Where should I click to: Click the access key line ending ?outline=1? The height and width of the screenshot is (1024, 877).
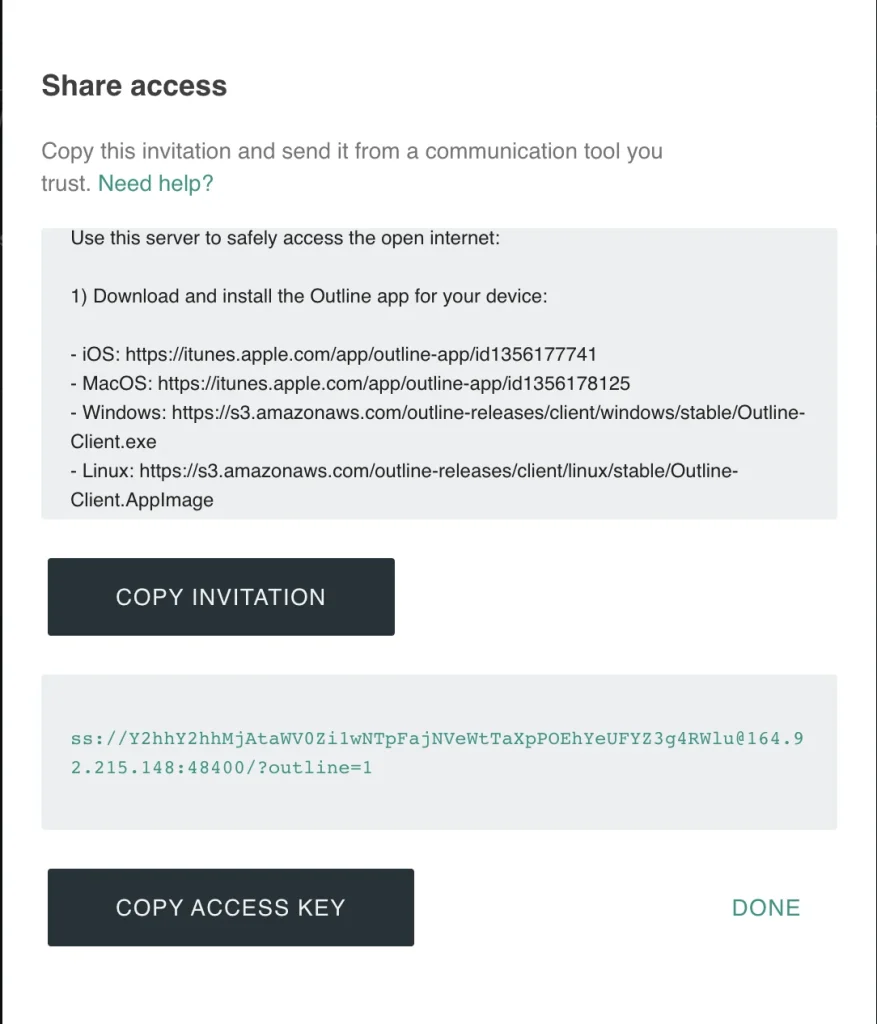(221, 769)
